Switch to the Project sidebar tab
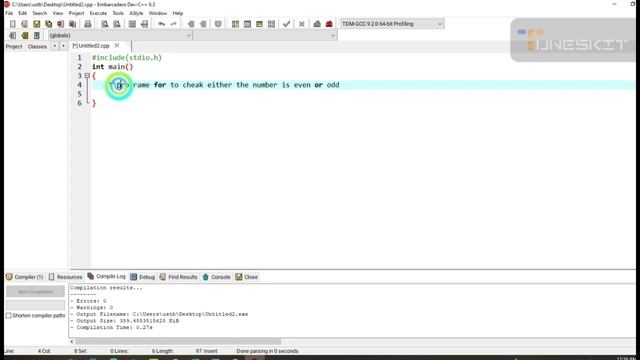The height and width of the screenshot is (360, 640). (14, 47)
